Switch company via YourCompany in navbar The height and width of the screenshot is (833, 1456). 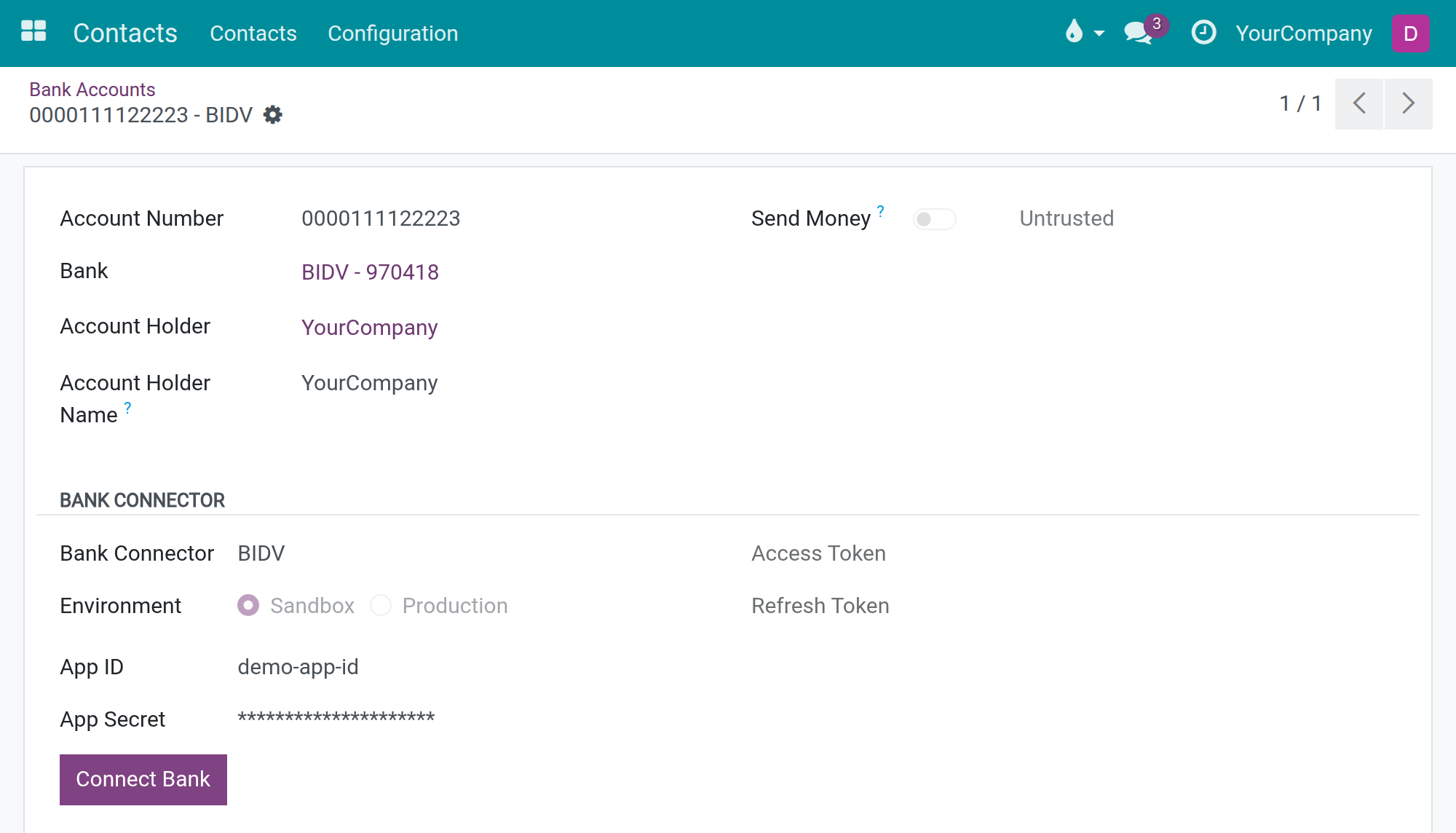click(1304, 33)
